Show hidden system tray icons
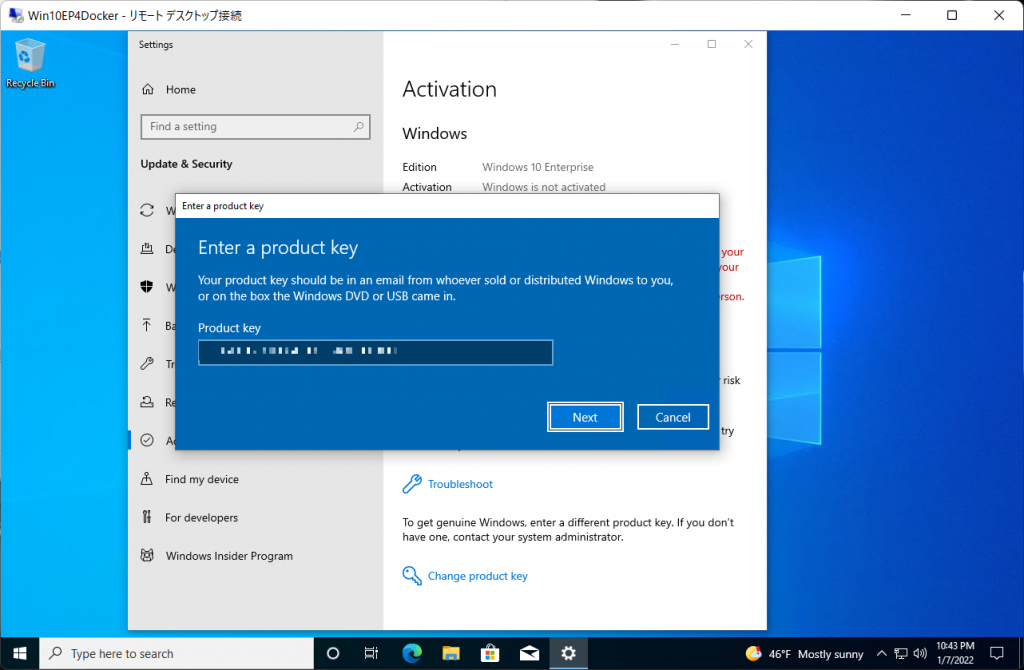Viewport: 1024px width, 670px height. 882,654
